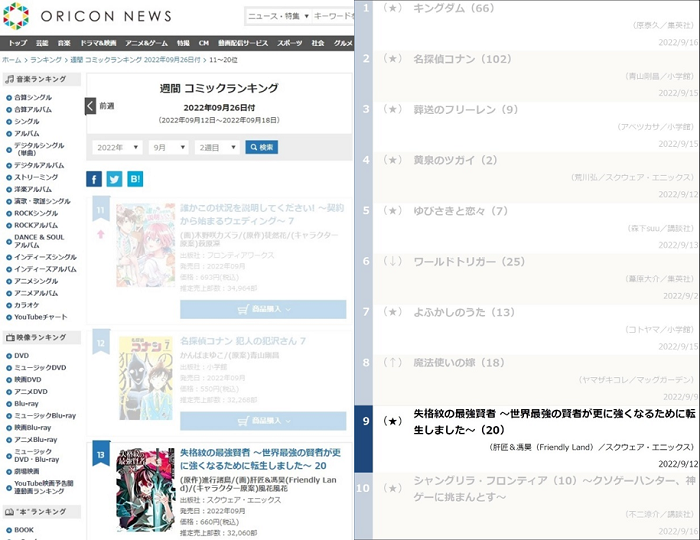700x540 pixels.
Task: Share page on Twitter
Action: point(114,179)
